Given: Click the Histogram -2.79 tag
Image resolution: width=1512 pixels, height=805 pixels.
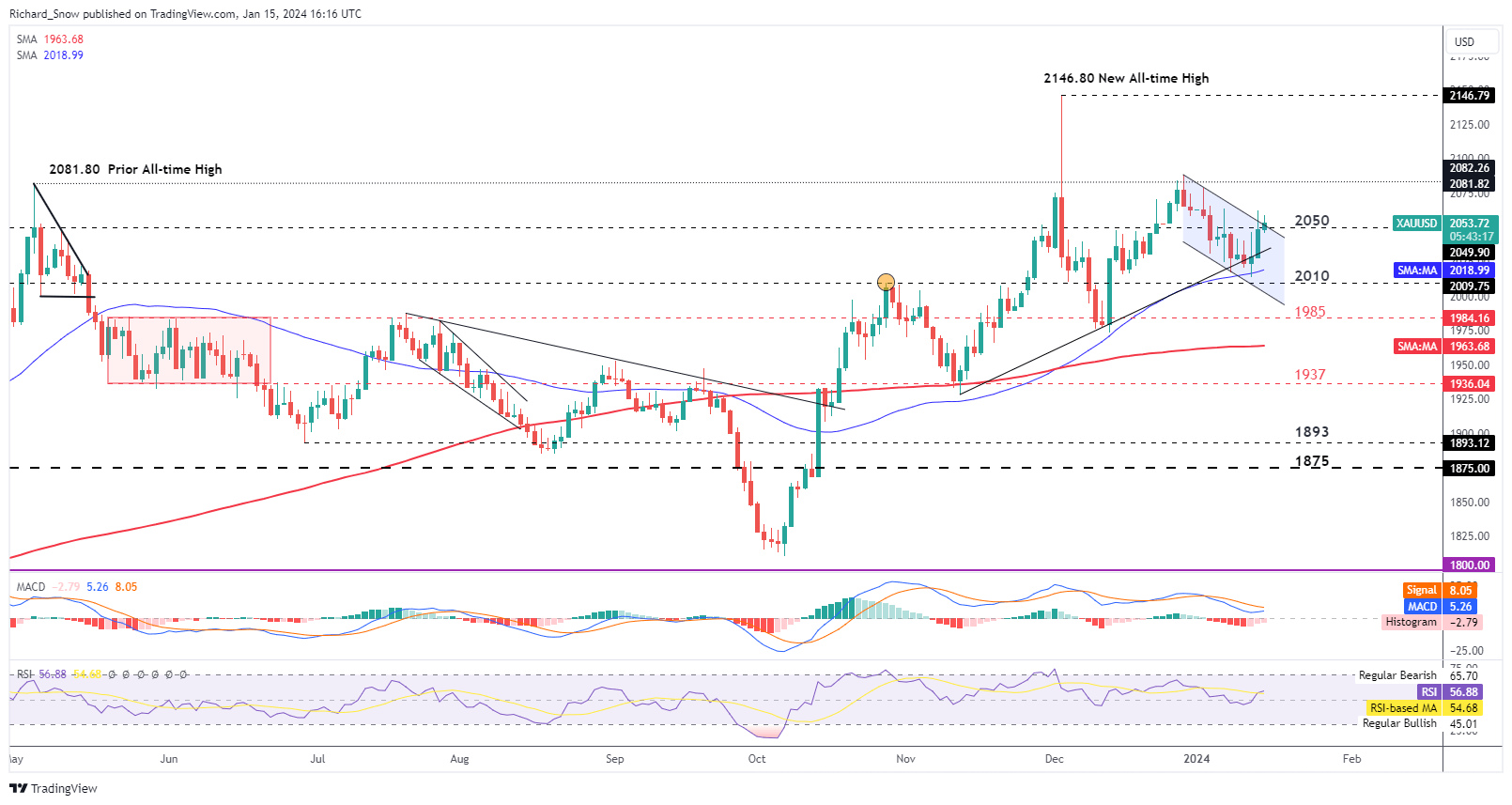Looking at the screenshot, I should (1432, 622).
